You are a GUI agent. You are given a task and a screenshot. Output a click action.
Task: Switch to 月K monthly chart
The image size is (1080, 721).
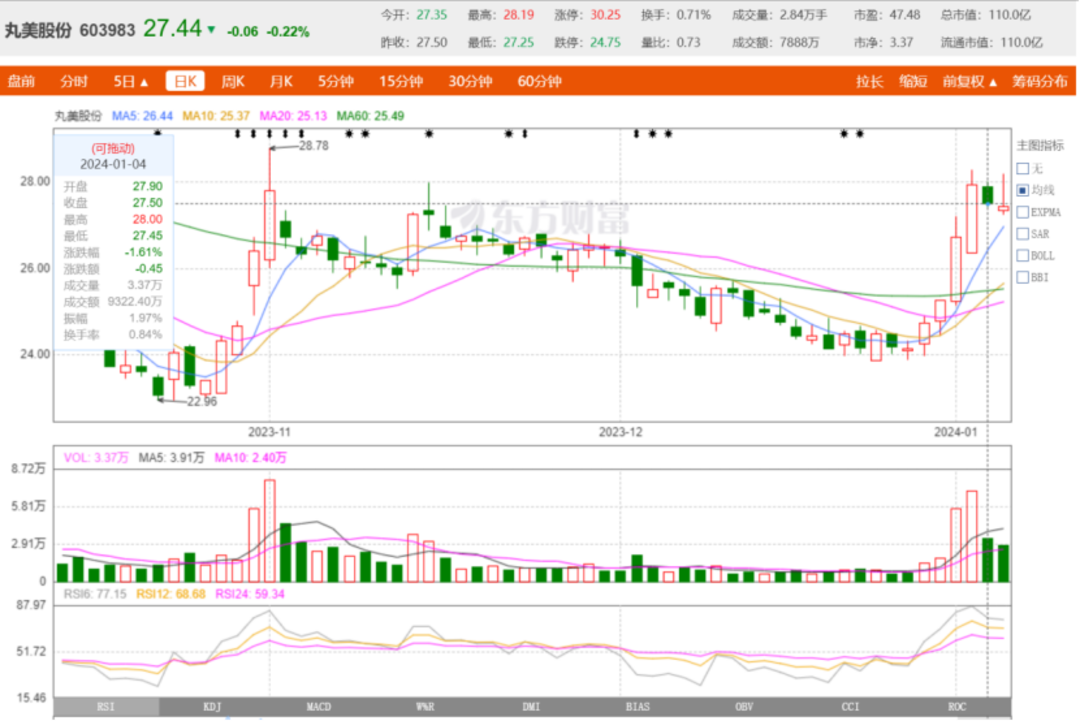tap(281, 81)
